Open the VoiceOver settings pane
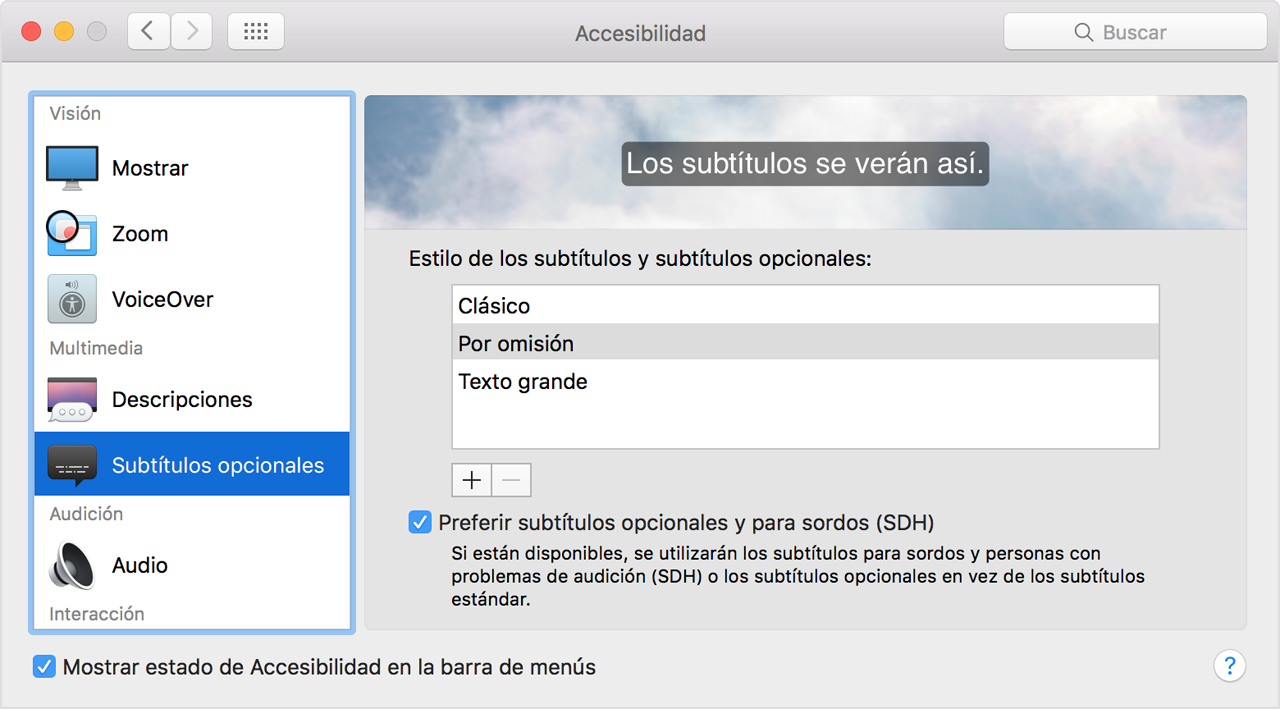Screen dimensions: 1280x710 click(192, 299)
